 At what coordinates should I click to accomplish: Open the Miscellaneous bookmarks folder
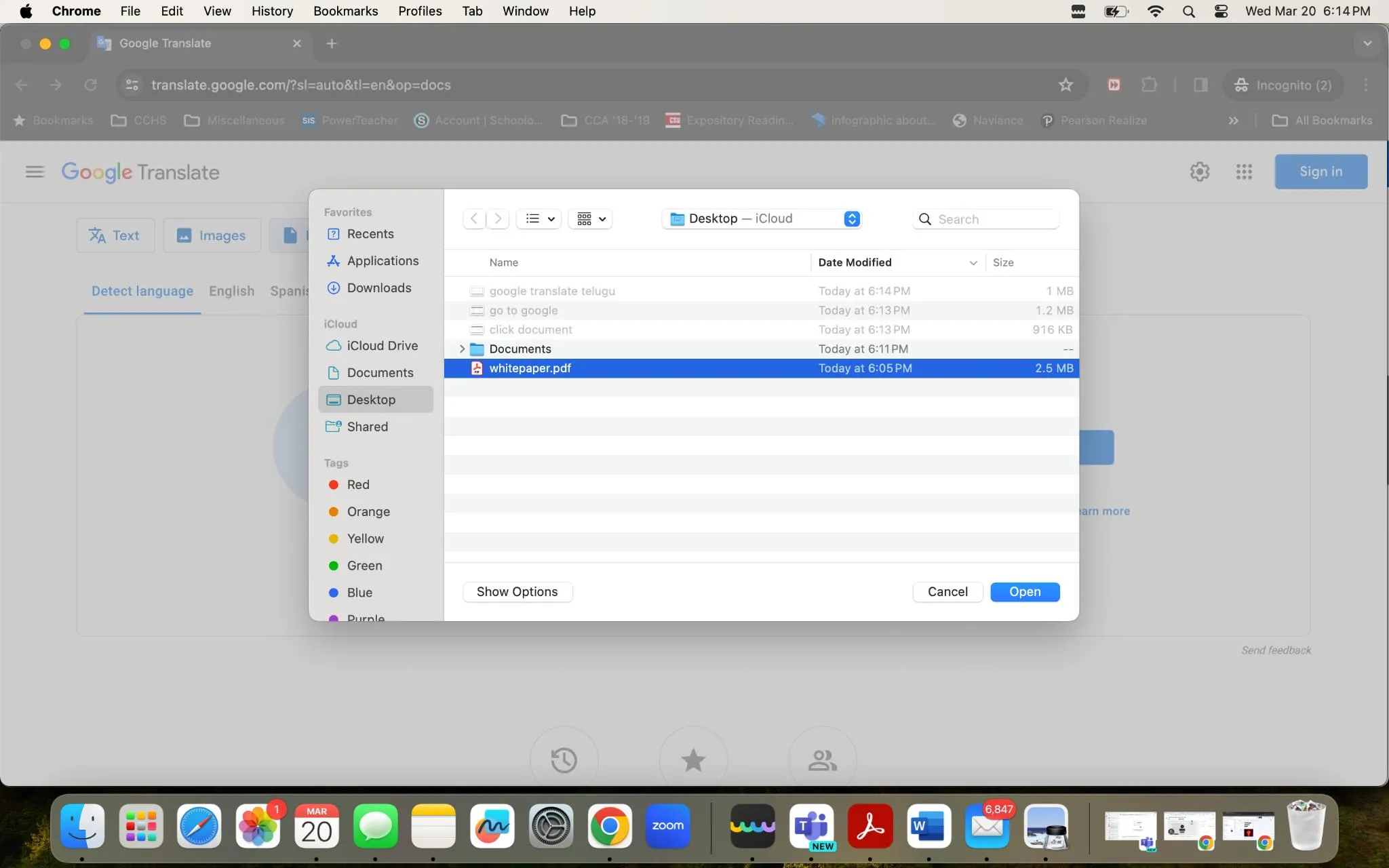tap(235, 120)
